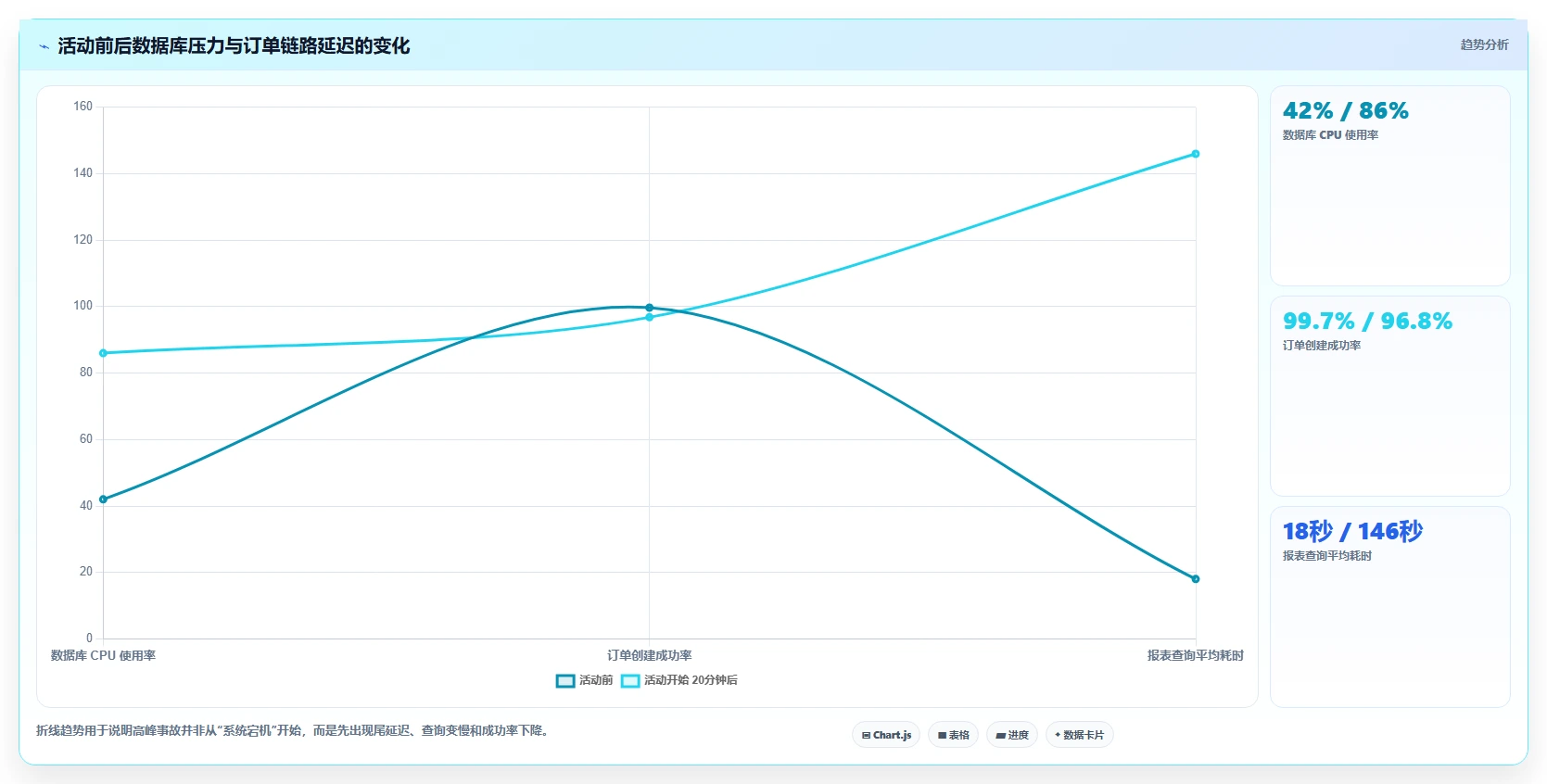1547x784 pixels.
Task: Click 数据库 CPU 使用率 caption in first card
Action: tap(1330, 135)
